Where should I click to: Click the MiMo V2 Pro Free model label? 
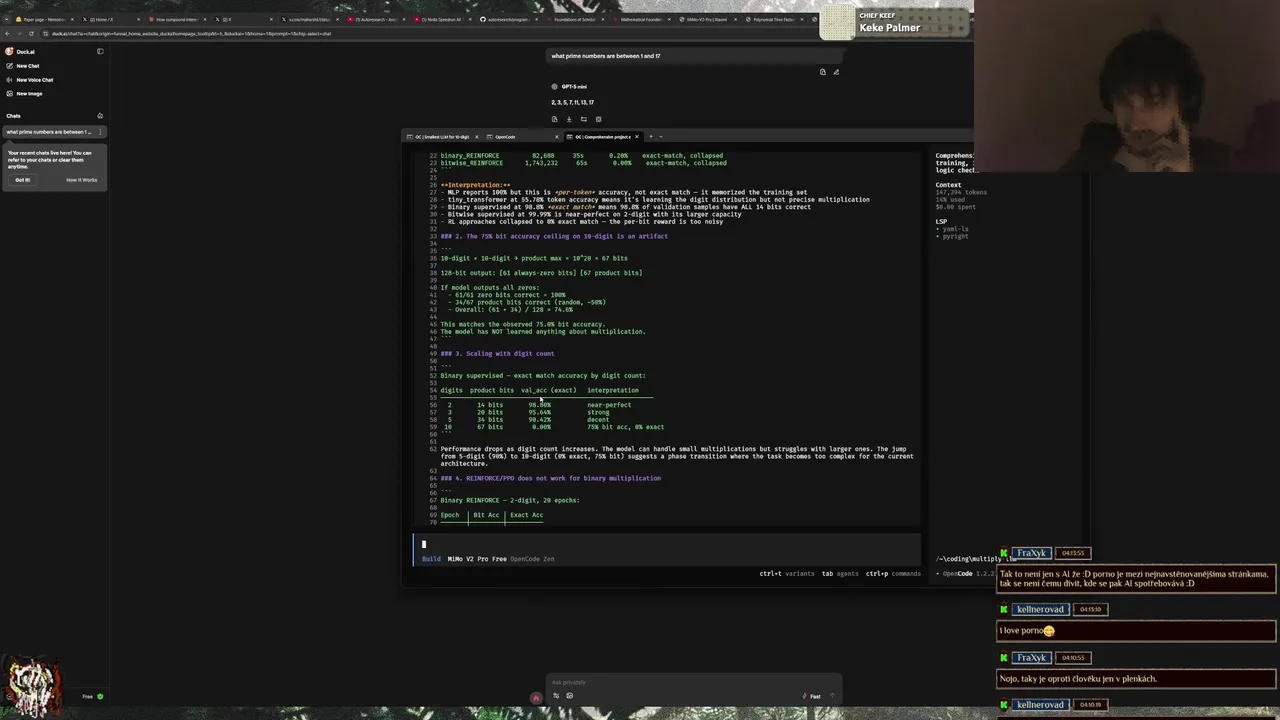477,559
